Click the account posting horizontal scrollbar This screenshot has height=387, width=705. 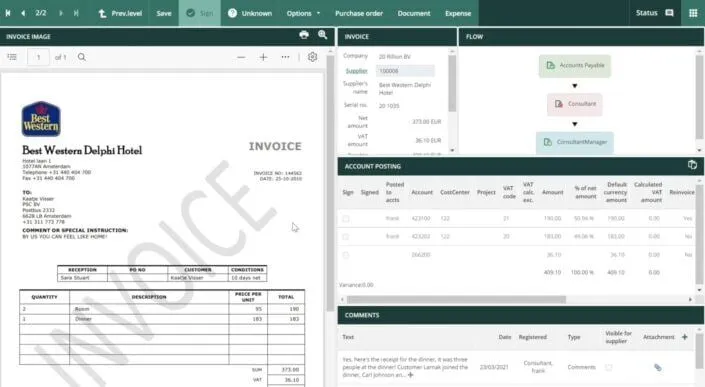point(456,299)
